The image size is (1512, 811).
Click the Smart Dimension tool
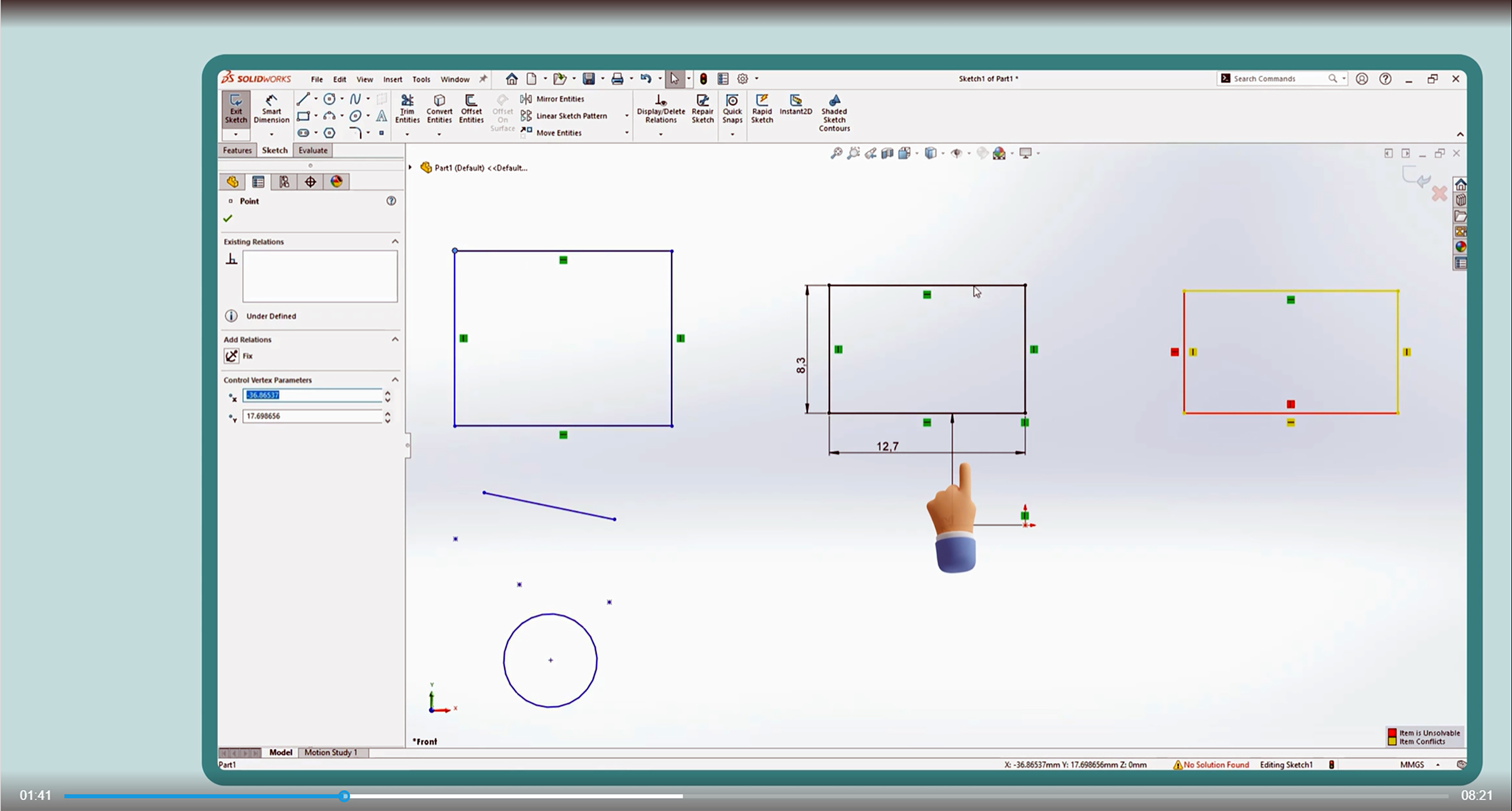tap(271, 109)
